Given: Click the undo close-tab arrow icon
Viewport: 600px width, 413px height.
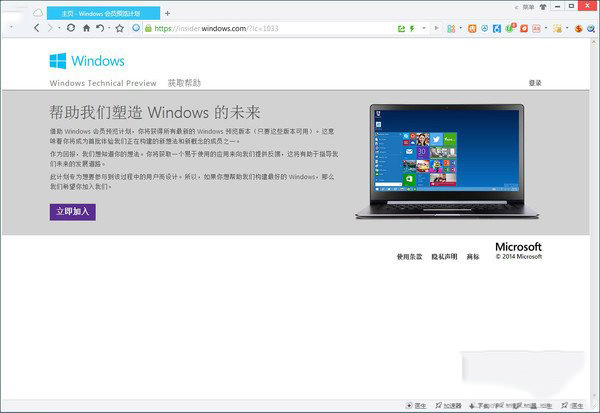Looking at the screenshot, I should click(x=100, y=28).
